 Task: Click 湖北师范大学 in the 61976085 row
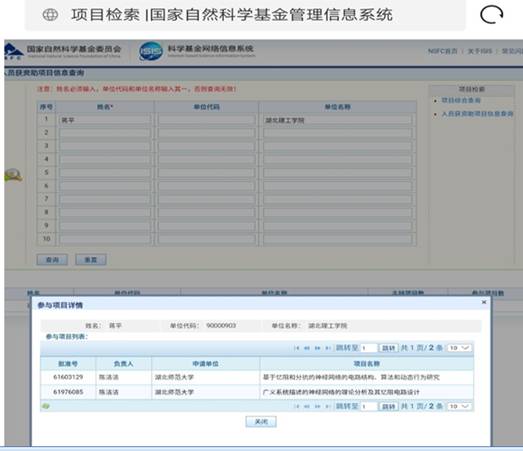pos(174,392)
